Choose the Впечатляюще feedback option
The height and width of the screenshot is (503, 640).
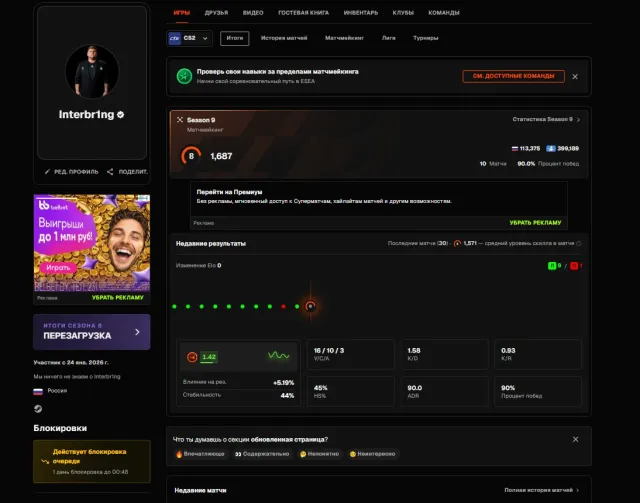point(200,454)
